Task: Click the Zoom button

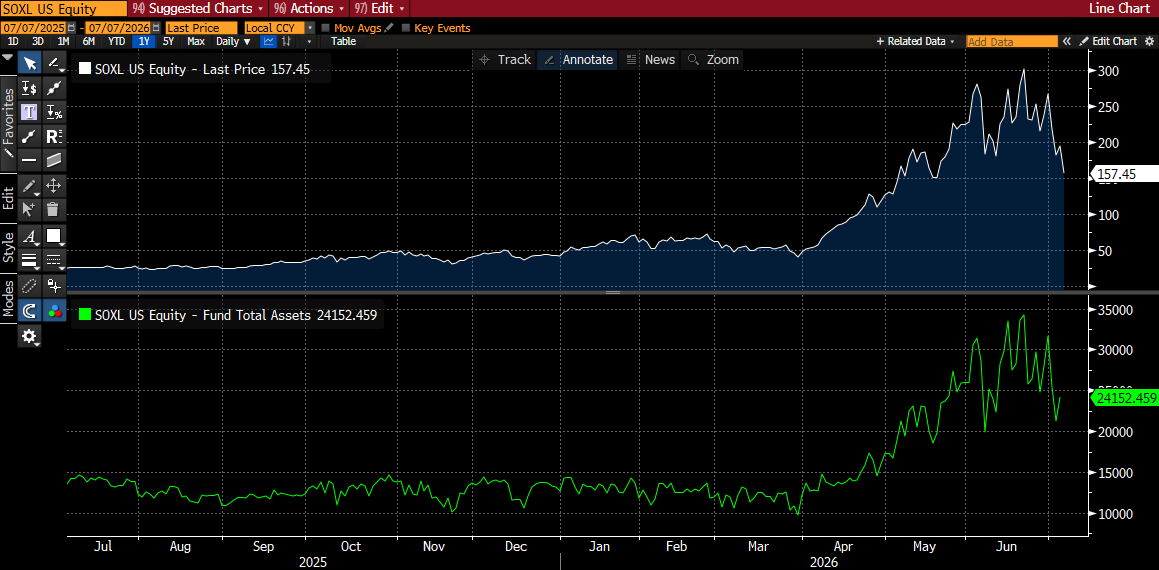Action: point(713,60)
